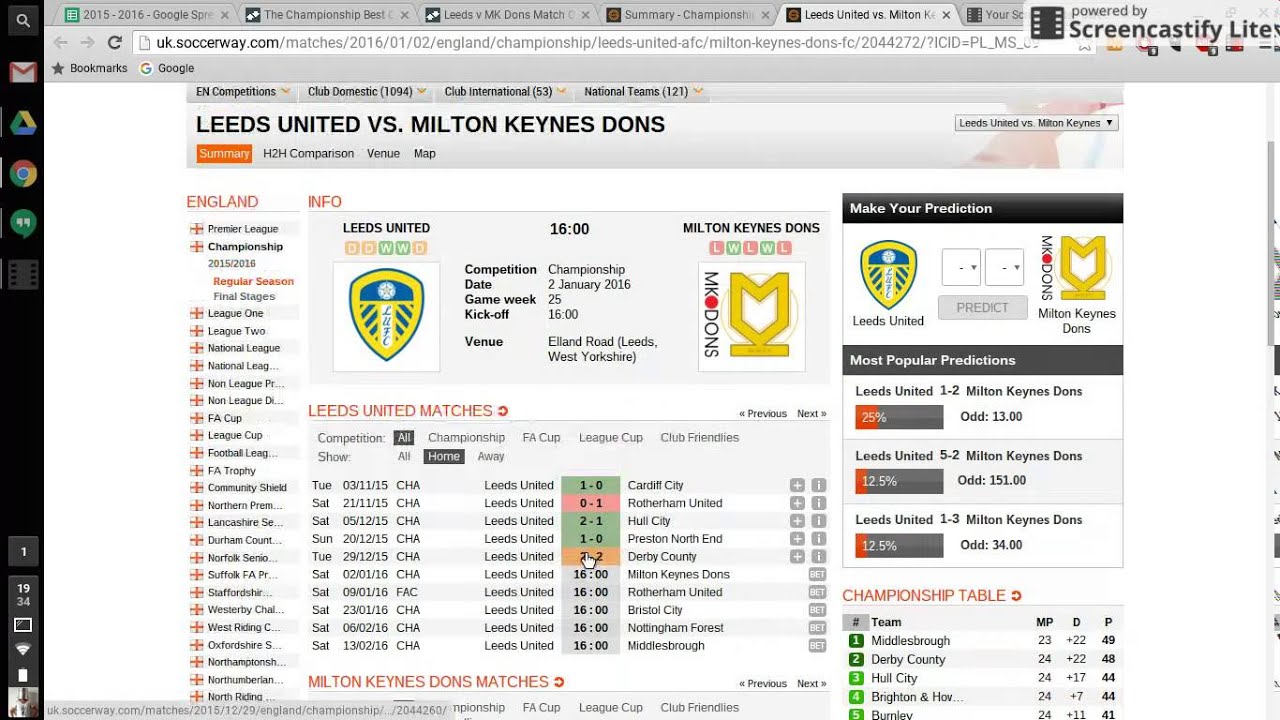Image resolution: width=1280 pixels, height=720 pixels.
Task: Expand details plus icon for Rotherham United 0-1 match
Action: 797,503
